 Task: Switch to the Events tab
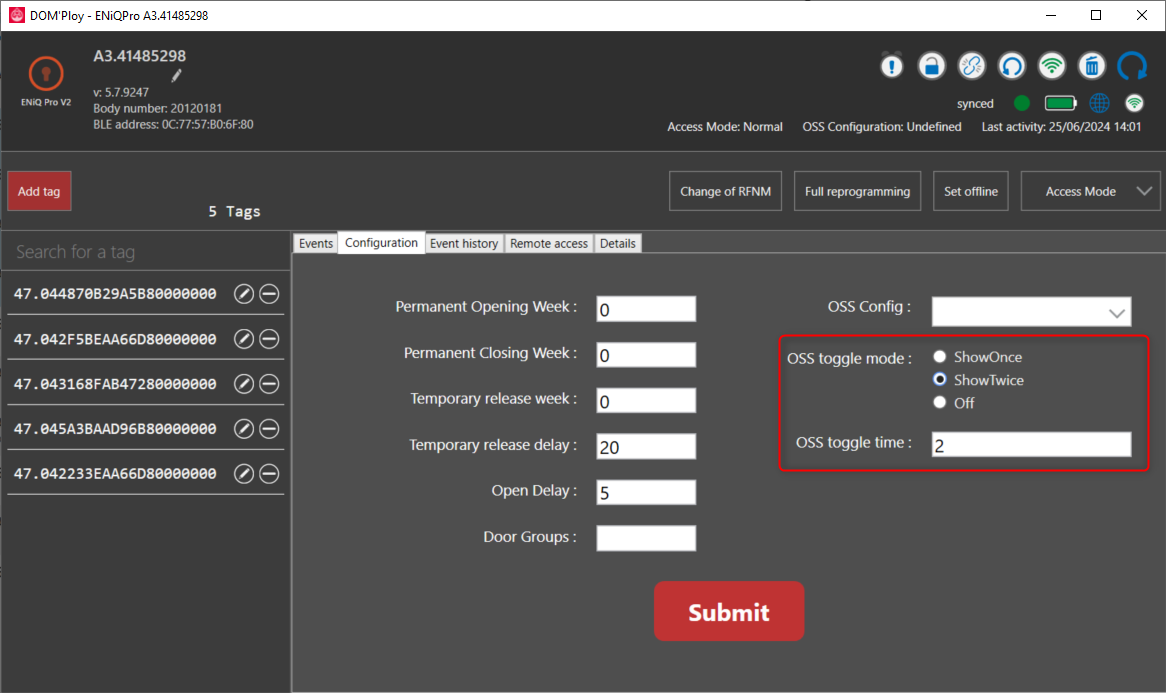coord(315,243)
